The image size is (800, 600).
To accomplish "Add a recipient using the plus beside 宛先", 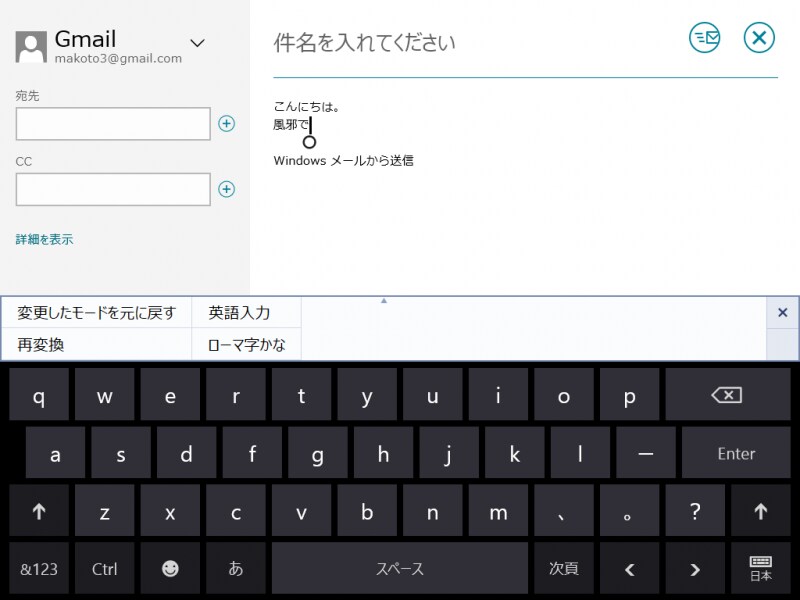I will (227, 124).
